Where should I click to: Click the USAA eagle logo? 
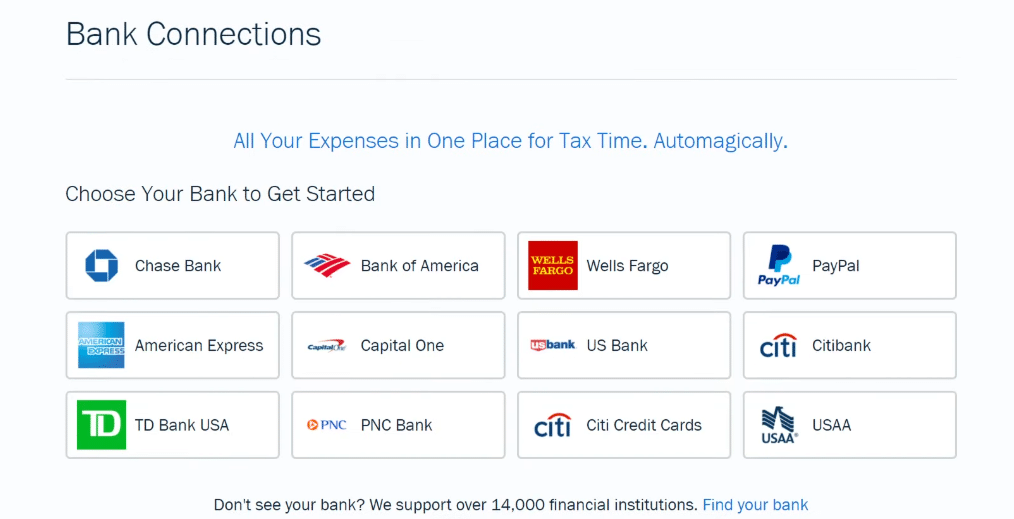[779, 425]
